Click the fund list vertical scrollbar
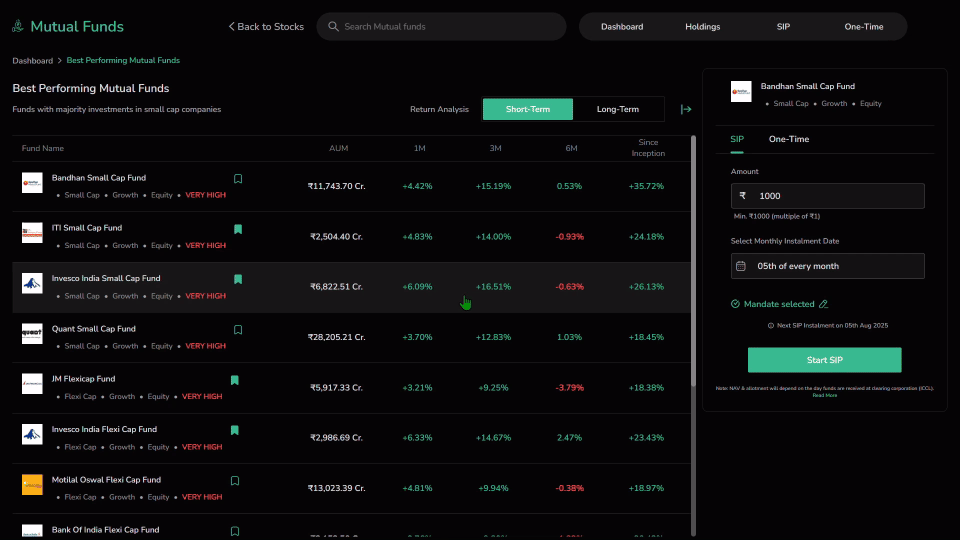960x540 pixels. [693, 261]
